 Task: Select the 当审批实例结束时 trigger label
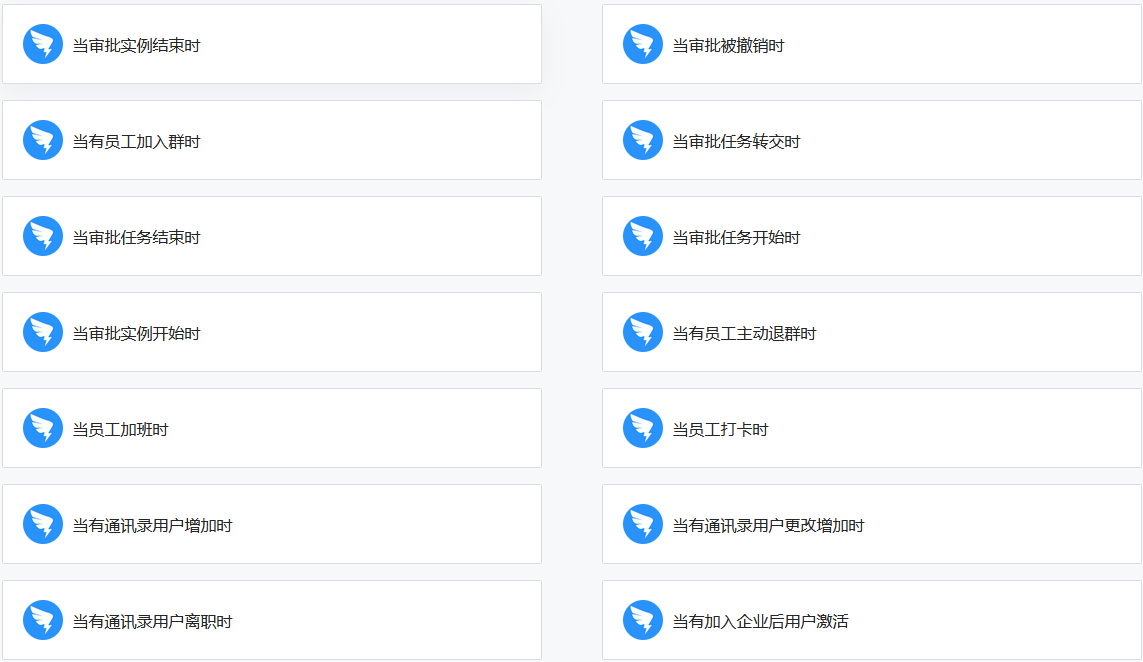point(136,46)
